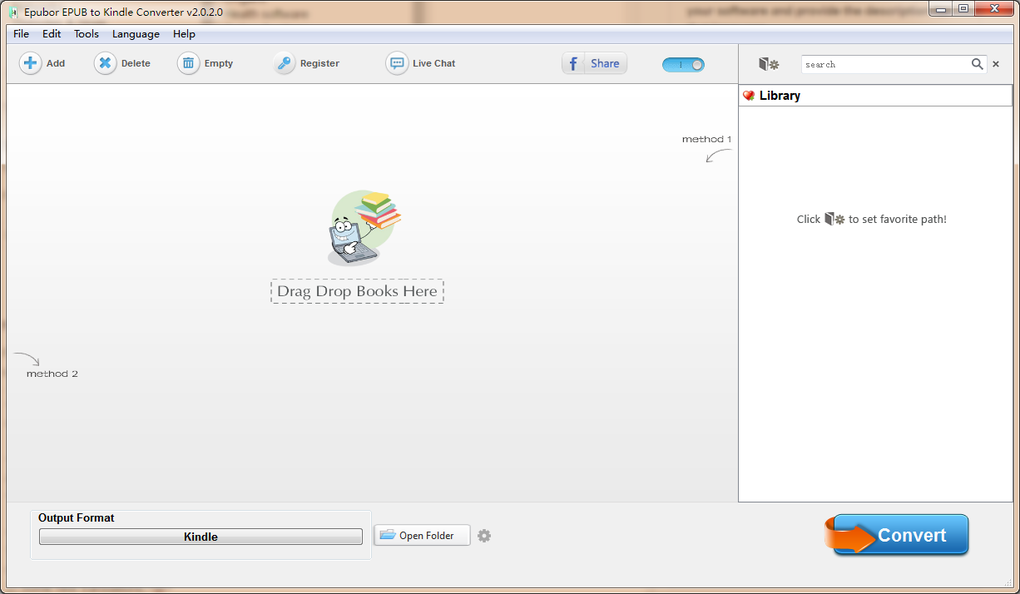Viewport: 1020px width, 594px height.
Task: Open the Language menu
Action: (x=135, y=34)
